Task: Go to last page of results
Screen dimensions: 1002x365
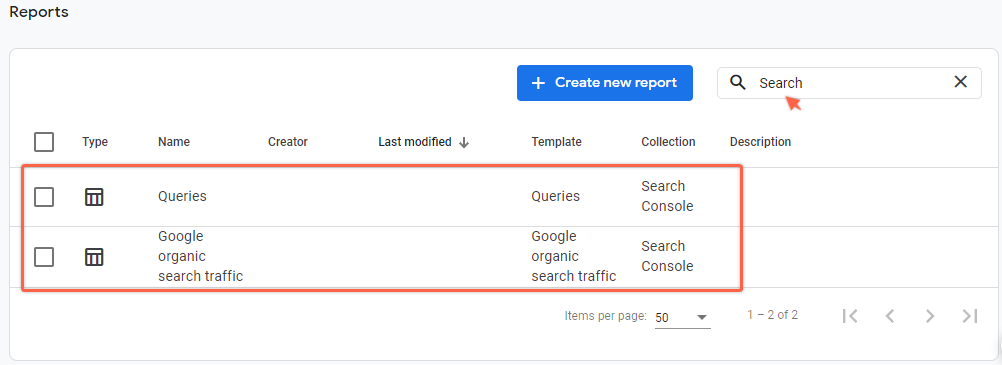Action: click(x=970, y=316)
